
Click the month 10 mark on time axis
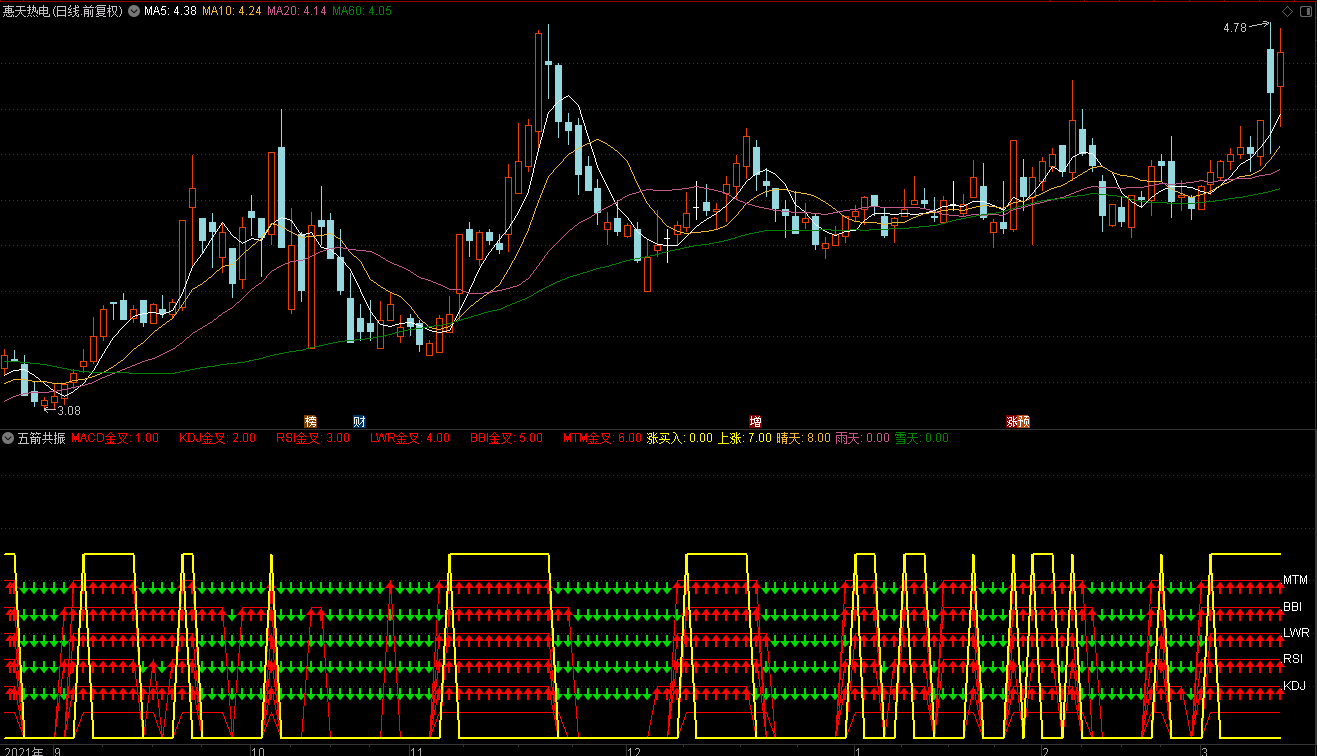257,750
